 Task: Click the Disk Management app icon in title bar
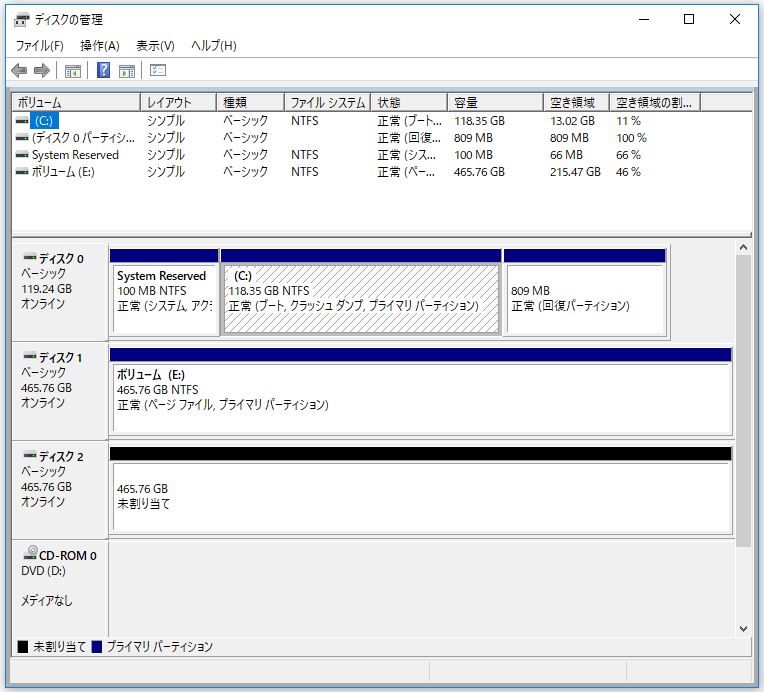pyautogui.click(x=22, y=20)
